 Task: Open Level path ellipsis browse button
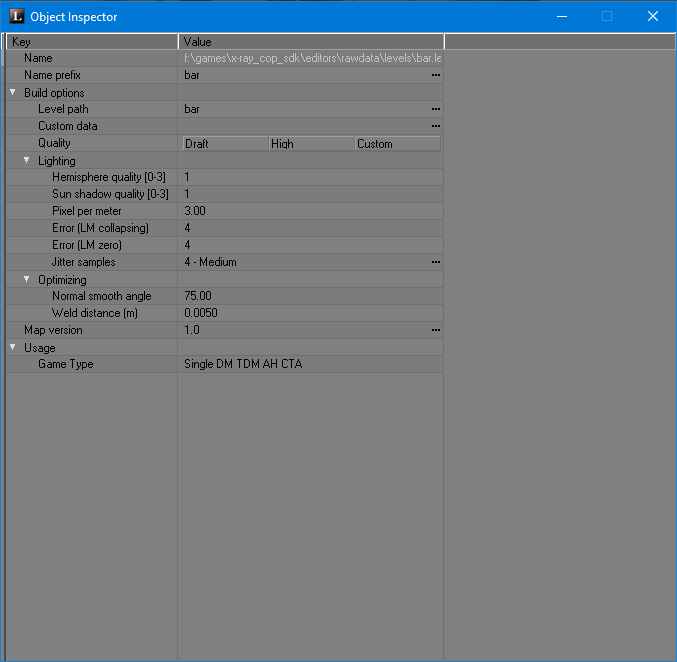coord(435,109)
